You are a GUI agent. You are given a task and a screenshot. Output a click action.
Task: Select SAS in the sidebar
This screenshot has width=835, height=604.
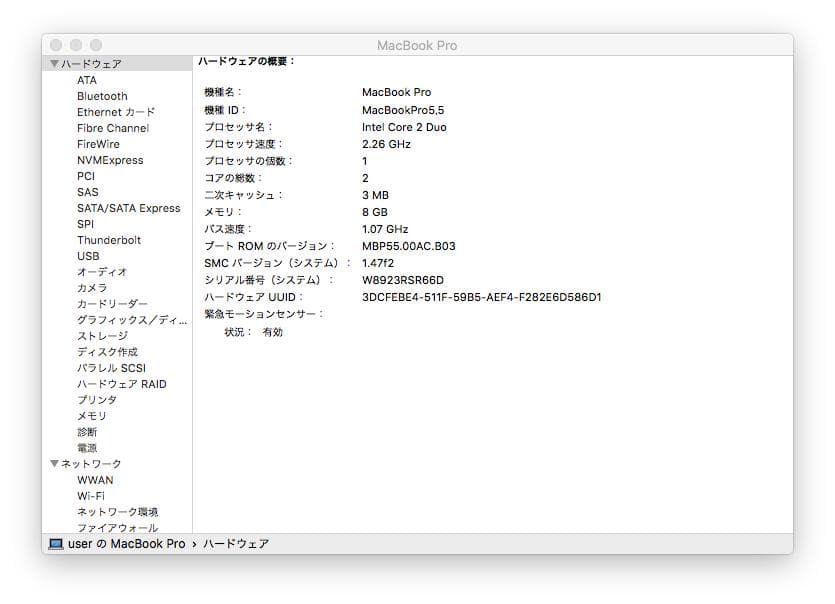coord(88,192)
